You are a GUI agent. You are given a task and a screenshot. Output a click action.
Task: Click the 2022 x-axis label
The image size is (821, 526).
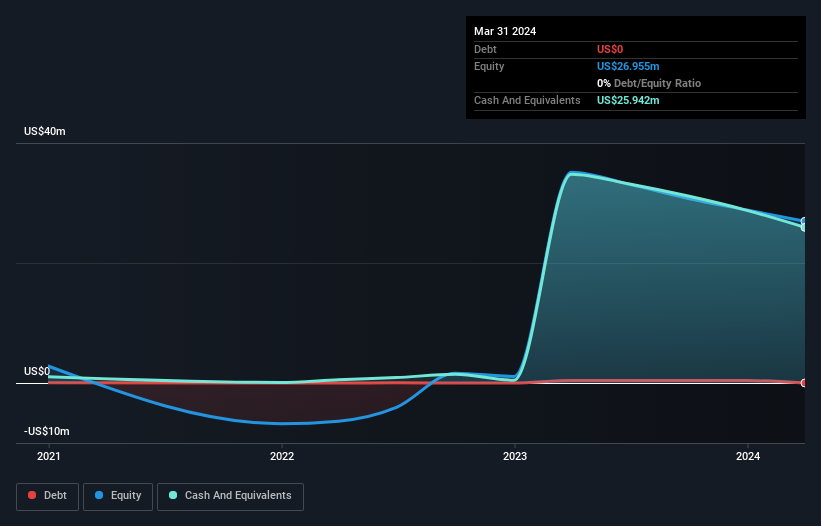[x=282, y=456]
